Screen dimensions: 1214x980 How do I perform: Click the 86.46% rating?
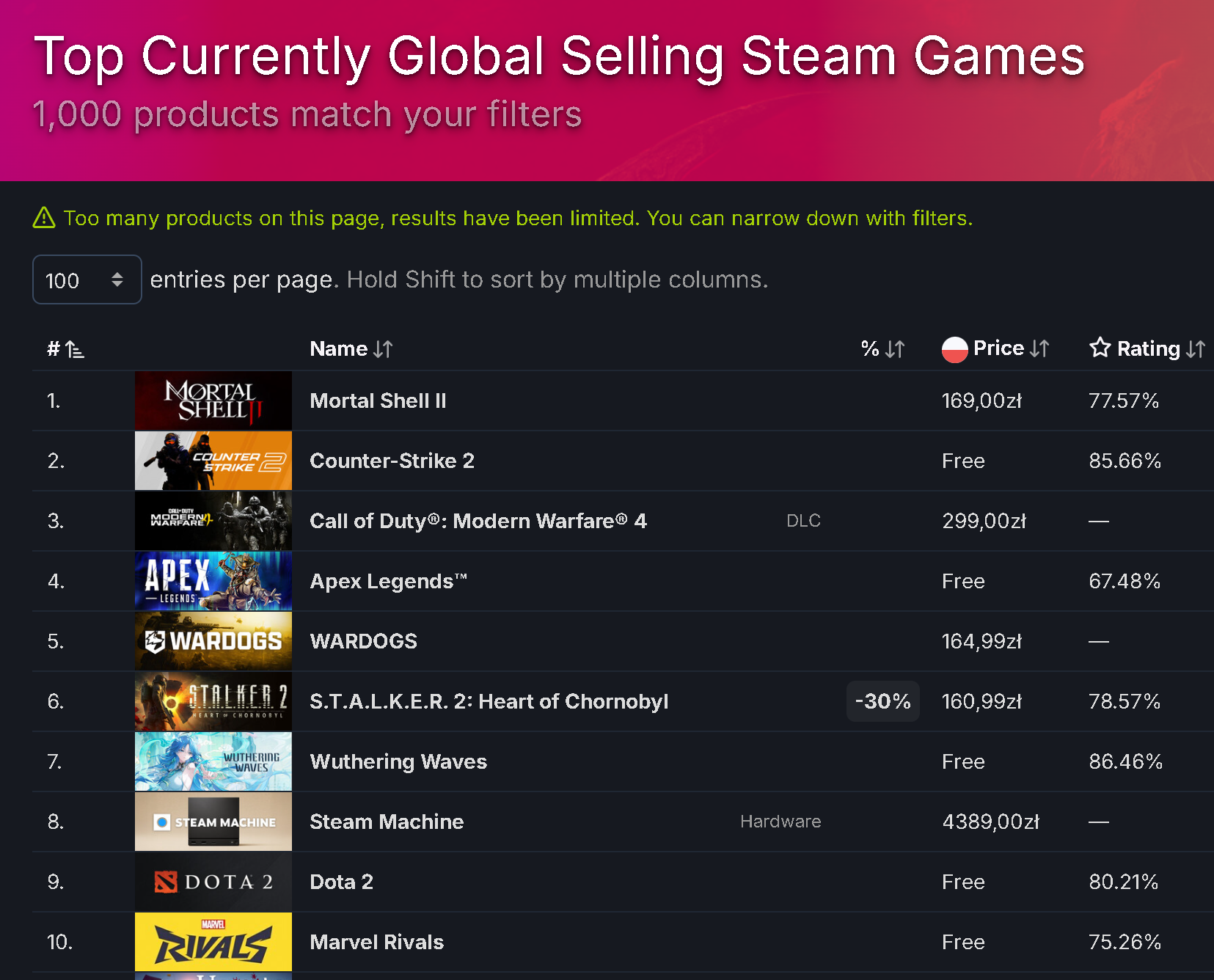click(x=1125, y=761)
